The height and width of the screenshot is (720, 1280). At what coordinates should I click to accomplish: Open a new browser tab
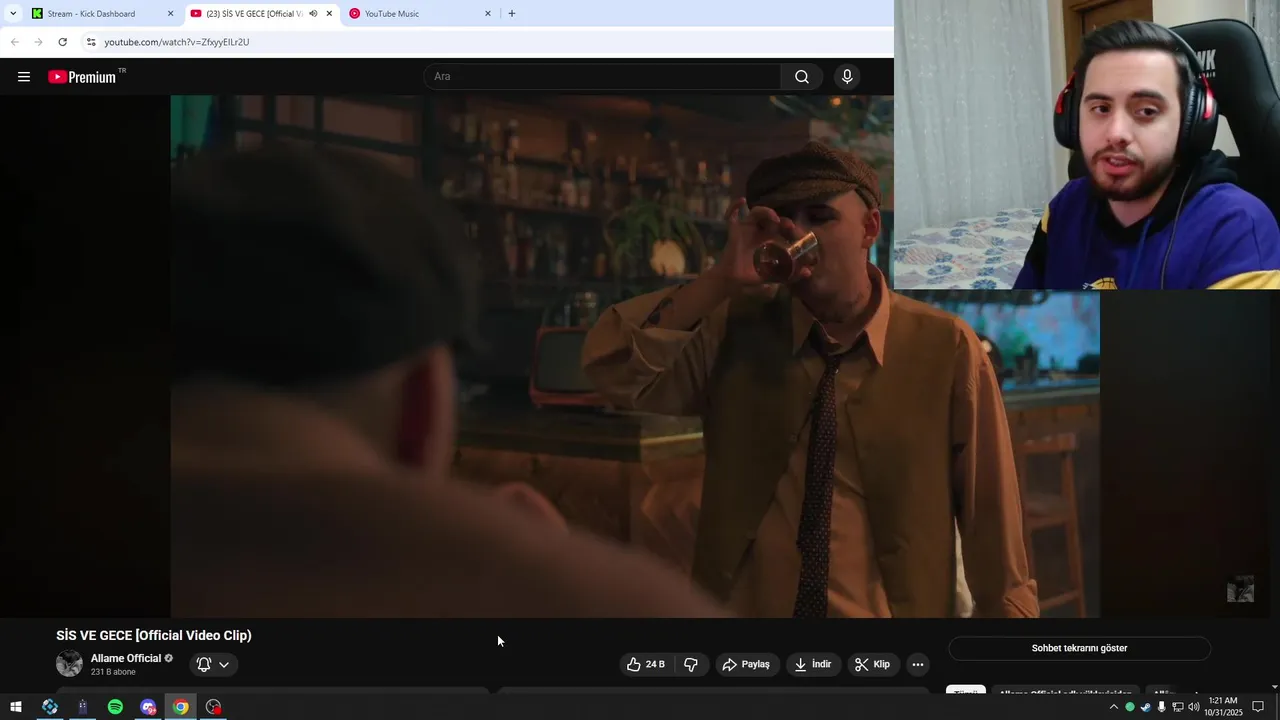tap(512, 14)
